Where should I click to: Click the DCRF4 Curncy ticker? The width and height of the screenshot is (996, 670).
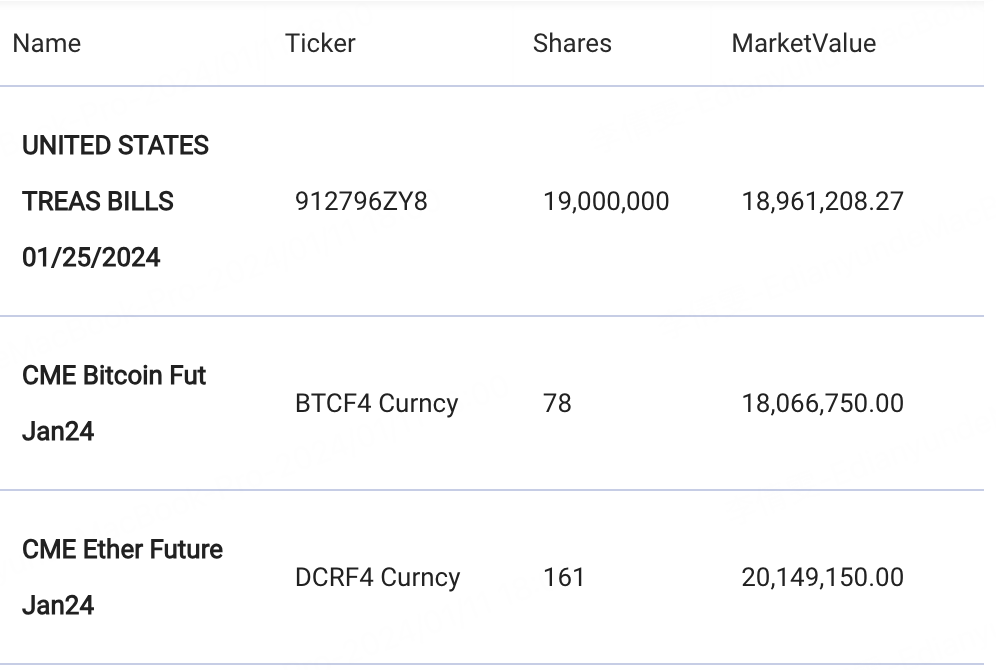[x=377, y=577]
